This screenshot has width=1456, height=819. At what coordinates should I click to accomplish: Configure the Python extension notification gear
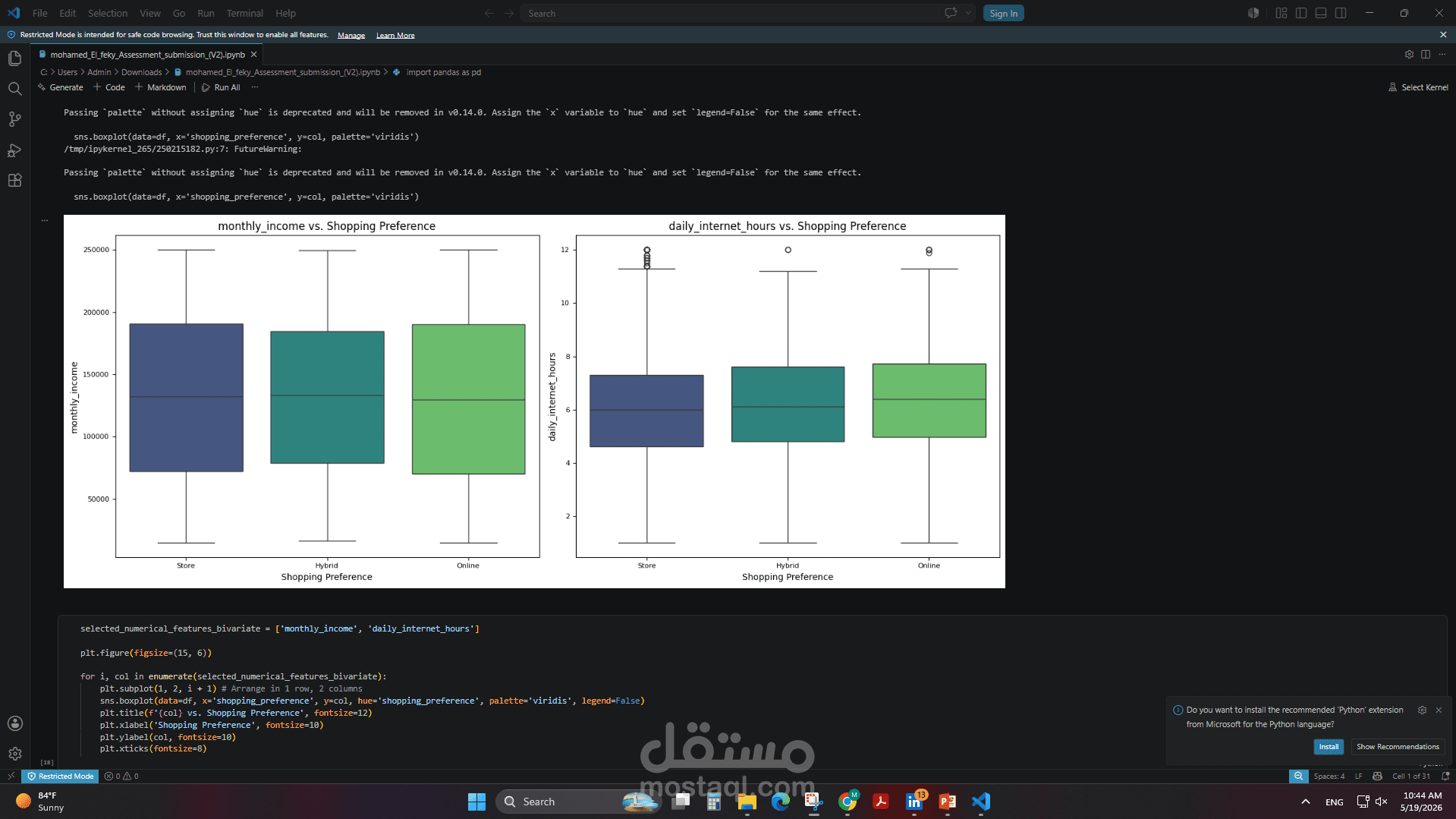pos(1422,710)
